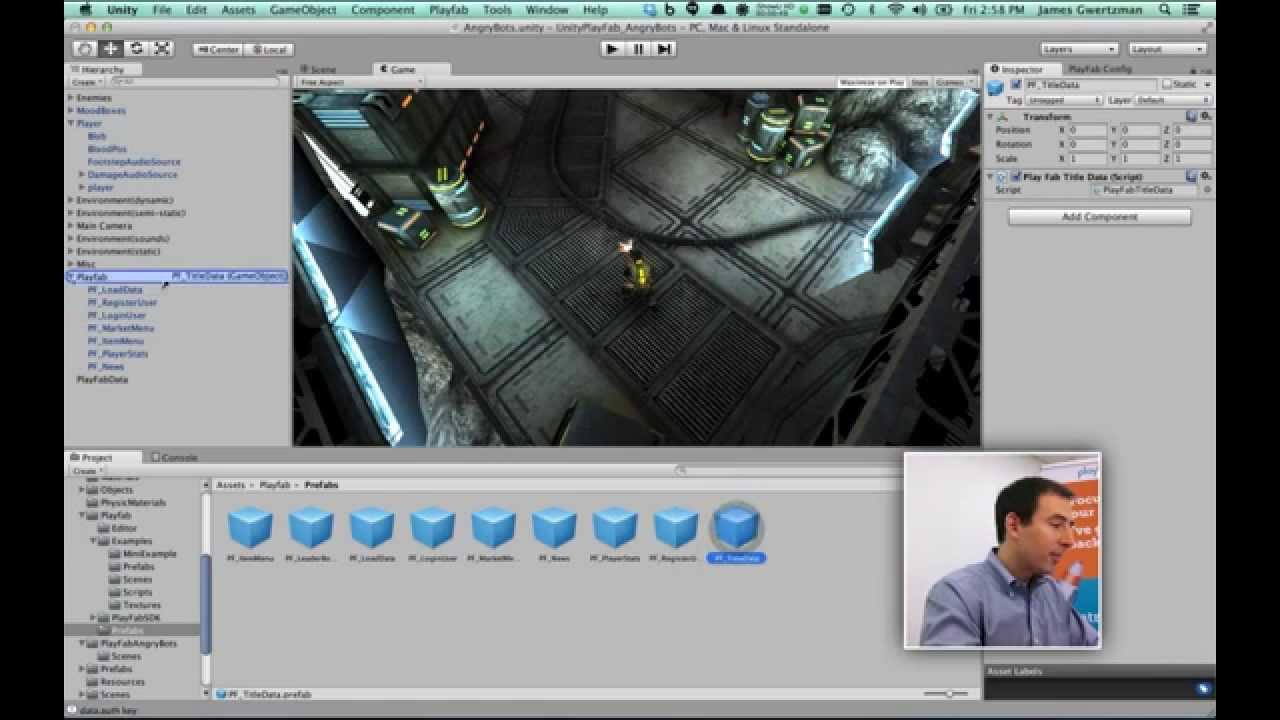This screenshot has height=720, width=1280.
Task: Collapse the Play Fab Title Data component foldout
Action: tap(991, 176)
